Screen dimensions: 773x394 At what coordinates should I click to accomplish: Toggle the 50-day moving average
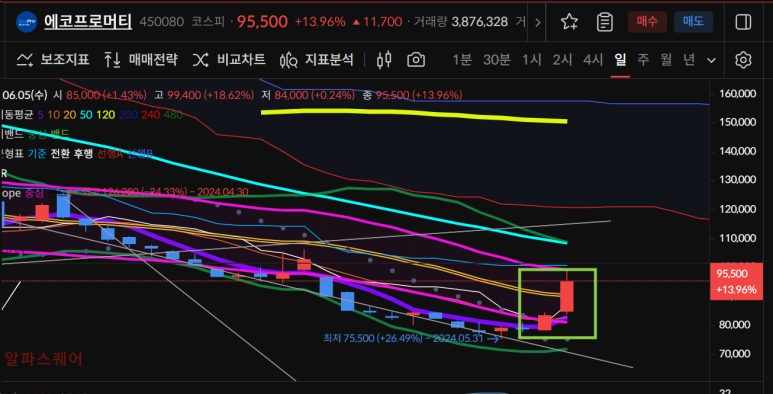click(86, 115)
